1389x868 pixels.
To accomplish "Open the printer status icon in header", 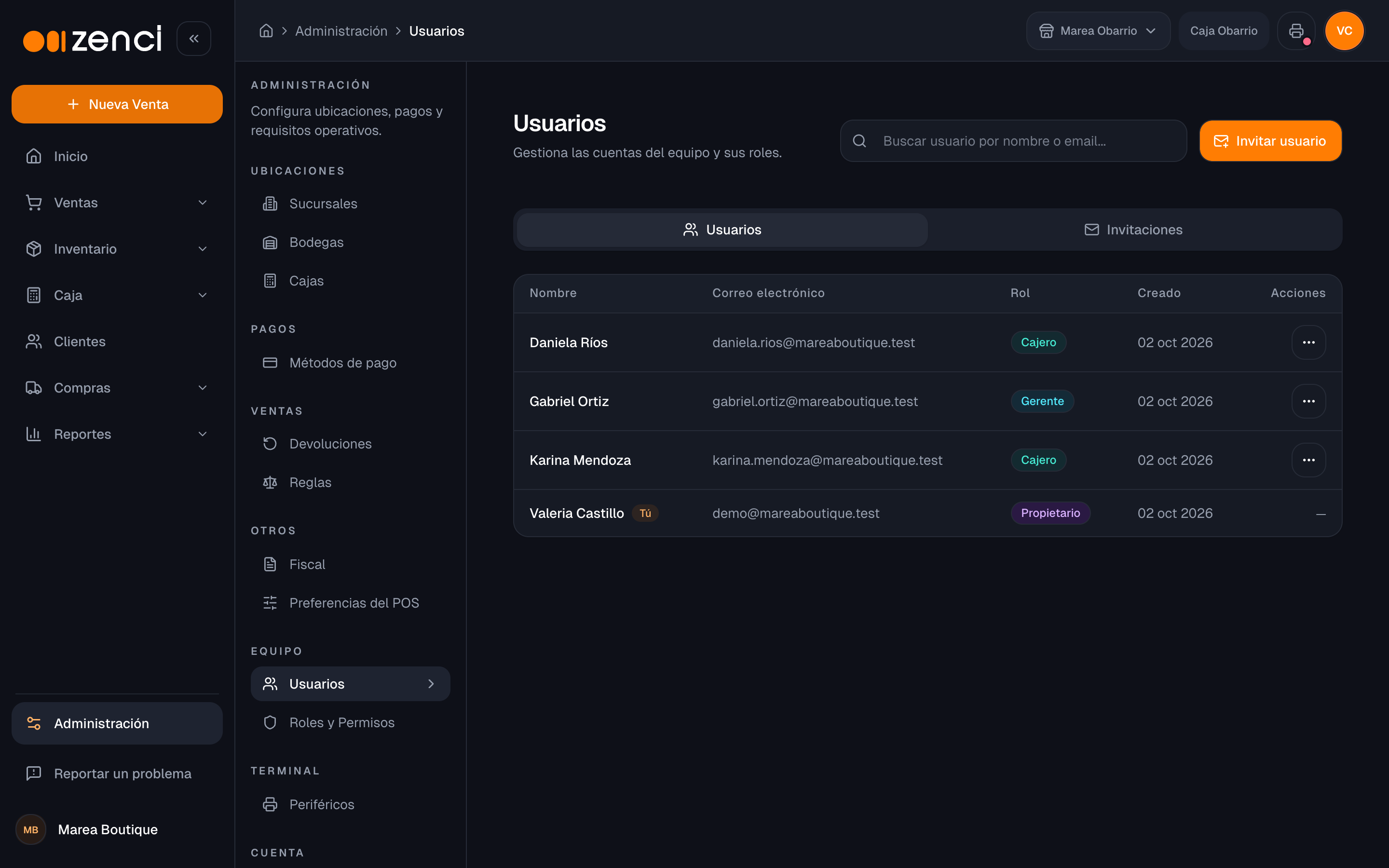I will pyautogui.click(x=1295, y=31).
